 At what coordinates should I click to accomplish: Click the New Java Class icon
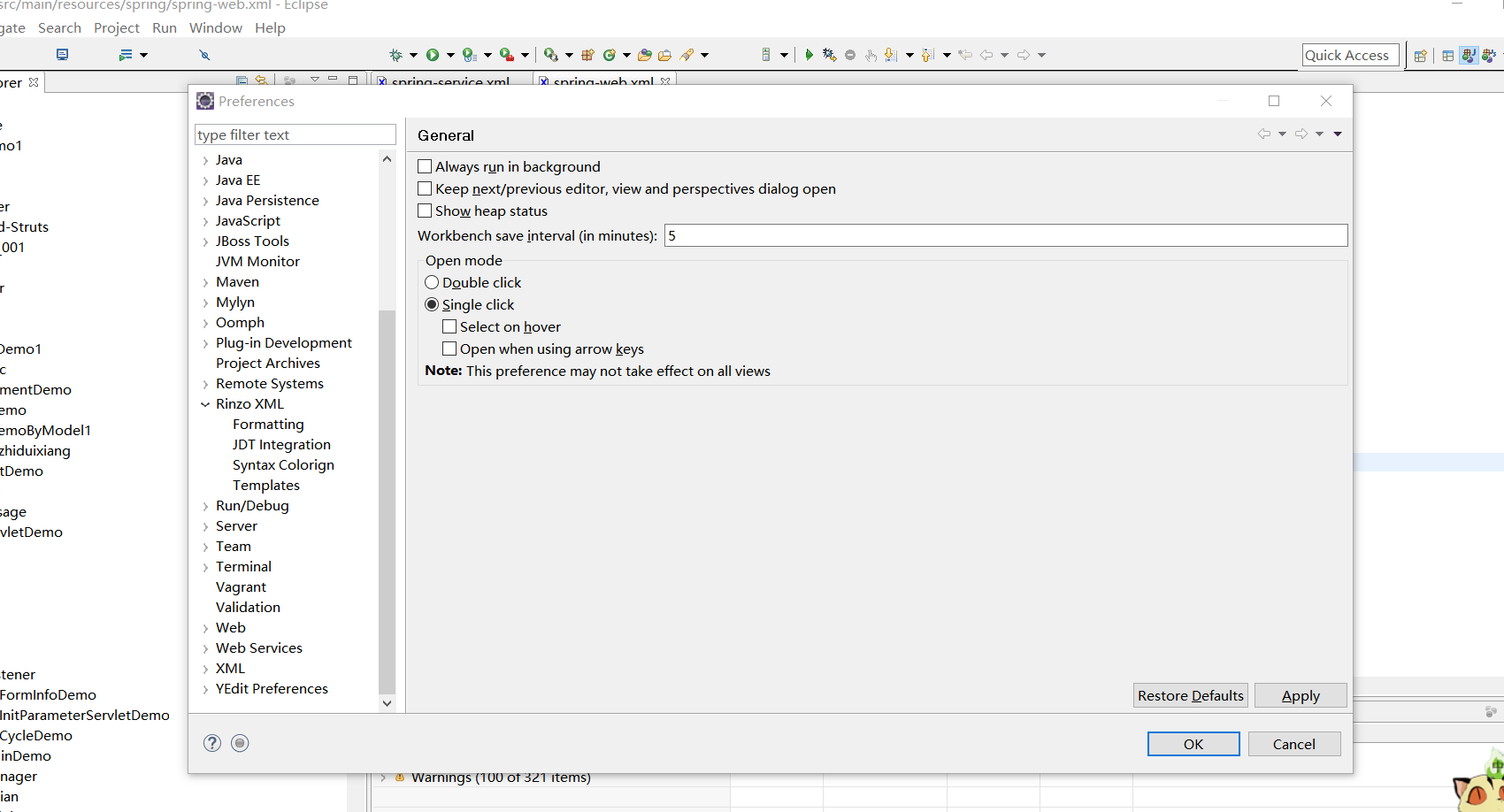tap(609, 55)
